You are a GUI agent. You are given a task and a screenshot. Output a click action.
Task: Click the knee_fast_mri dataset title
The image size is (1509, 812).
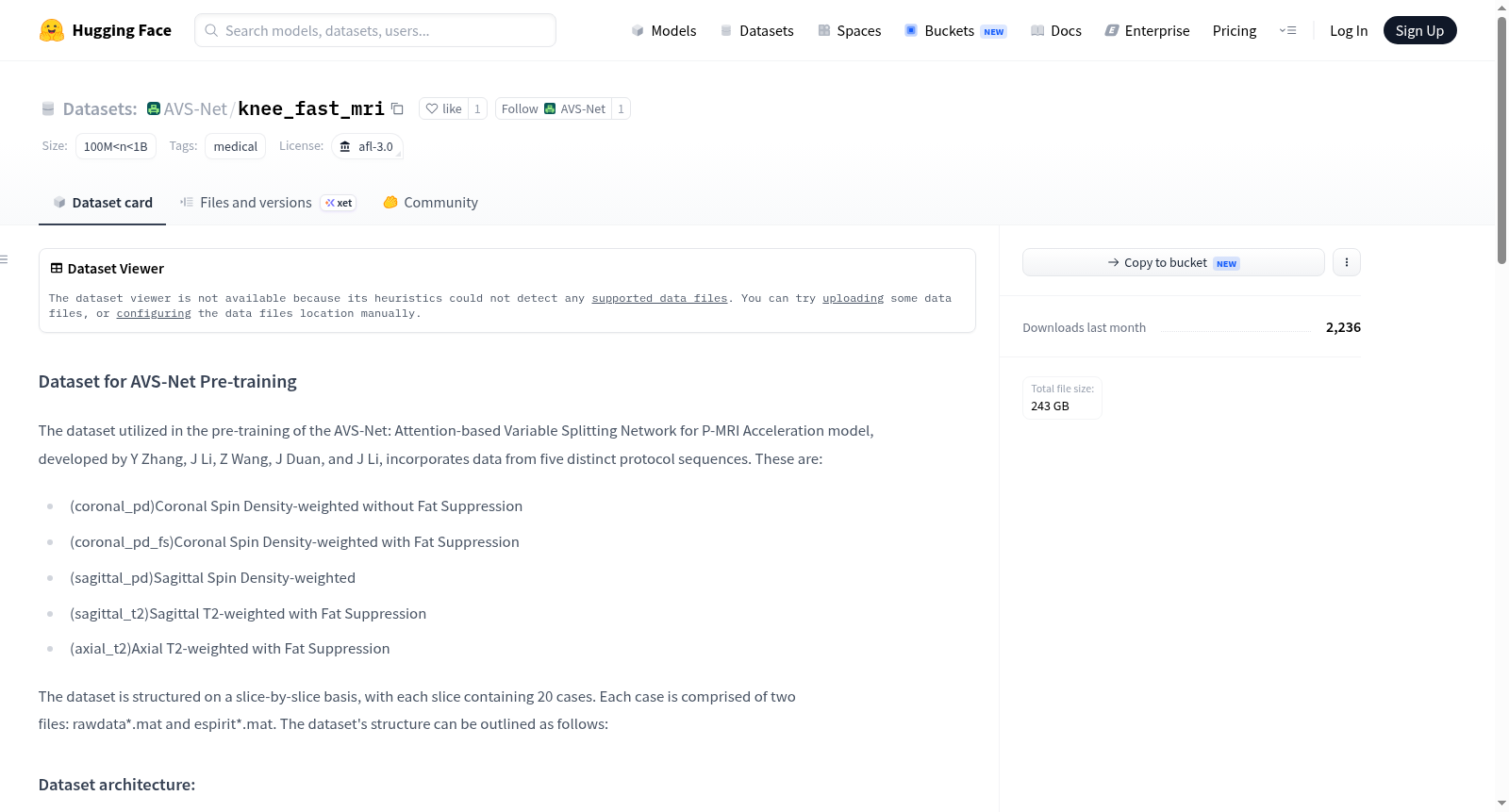click(x=311, y=108)
